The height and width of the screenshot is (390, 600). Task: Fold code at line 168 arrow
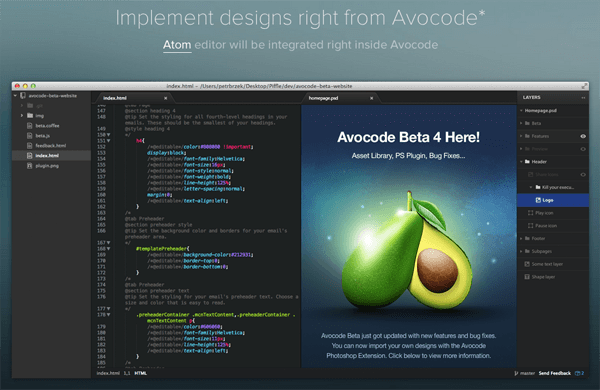[109, 249]
